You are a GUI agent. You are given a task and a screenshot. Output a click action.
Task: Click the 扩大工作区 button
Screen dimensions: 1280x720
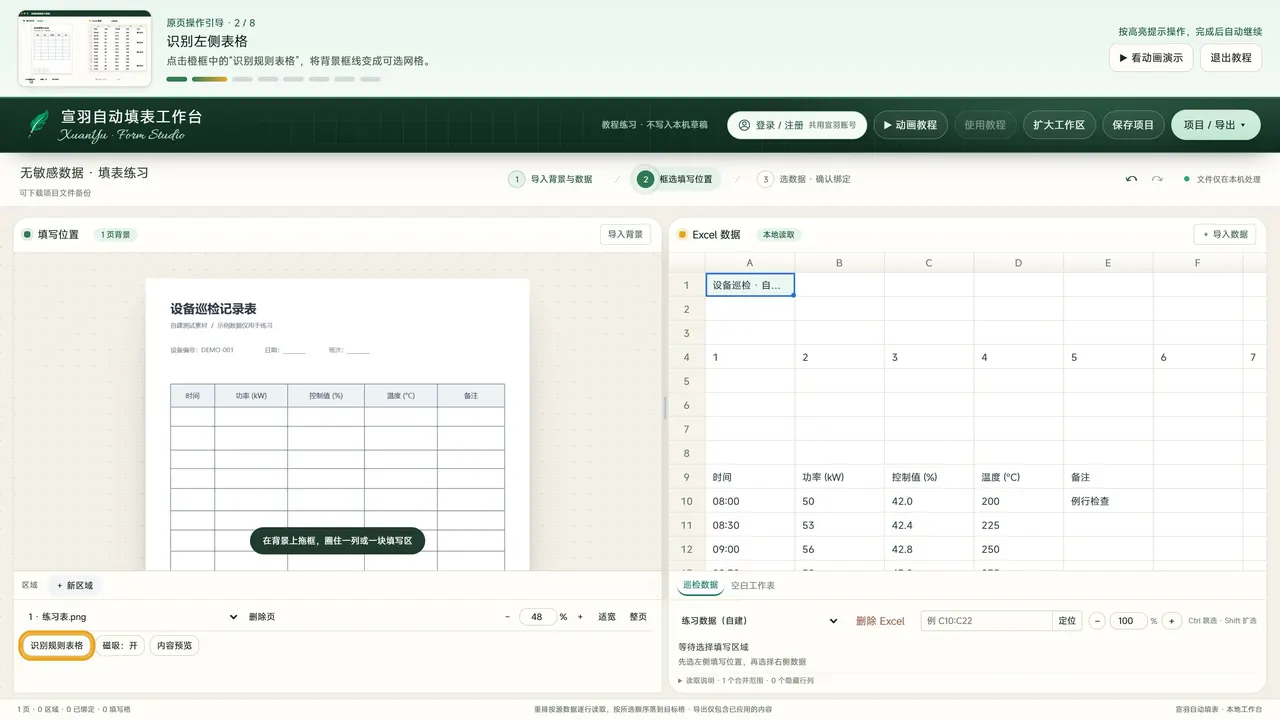(1059, 125)
